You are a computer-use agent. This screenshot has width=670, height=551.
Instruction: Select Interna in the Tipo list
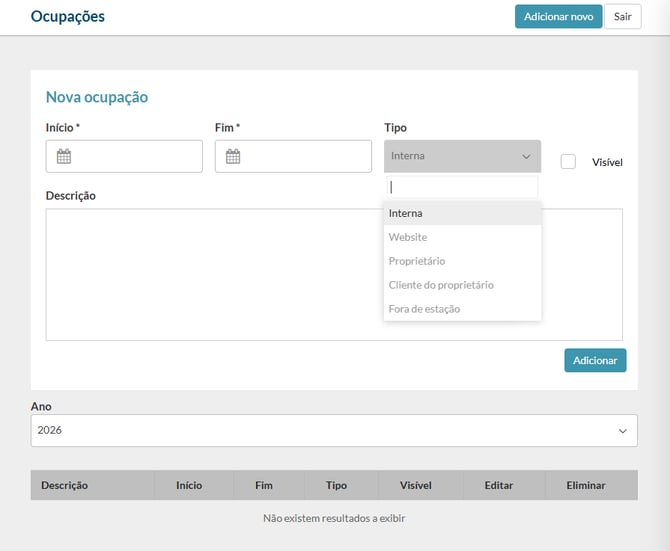coord(462,213)
